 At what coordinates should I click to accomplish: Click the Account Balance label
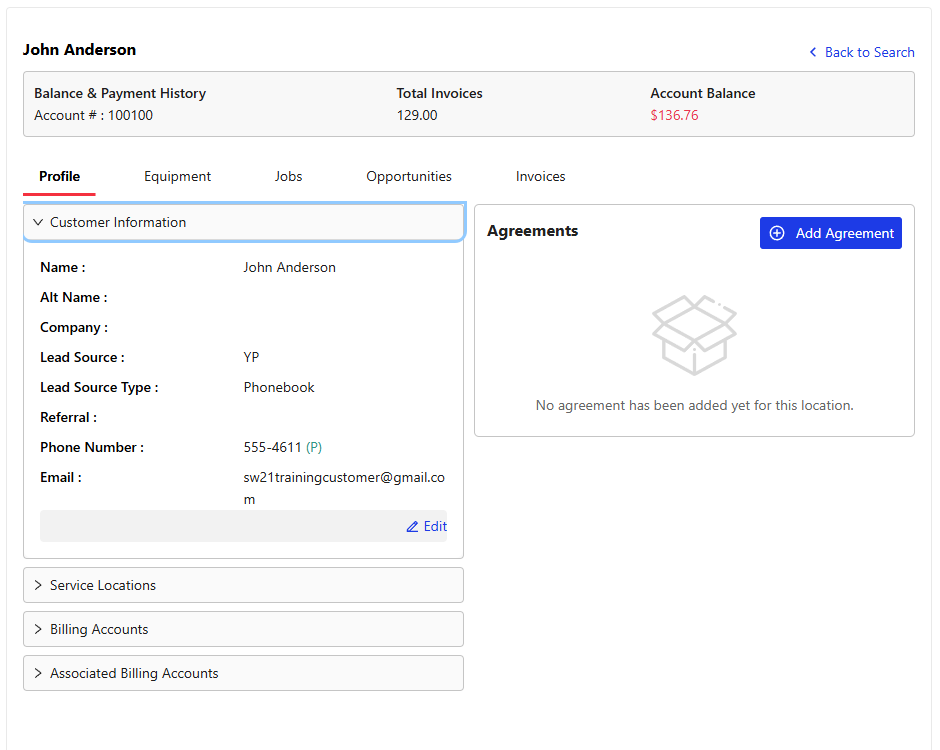(x=703, y=94)
